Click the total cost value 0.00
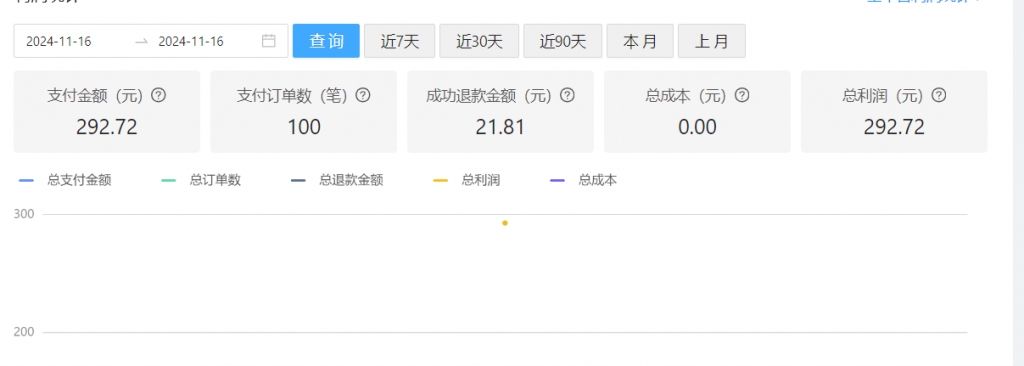This screenshot has height=366, width=1024. click(x=697, y=127)
